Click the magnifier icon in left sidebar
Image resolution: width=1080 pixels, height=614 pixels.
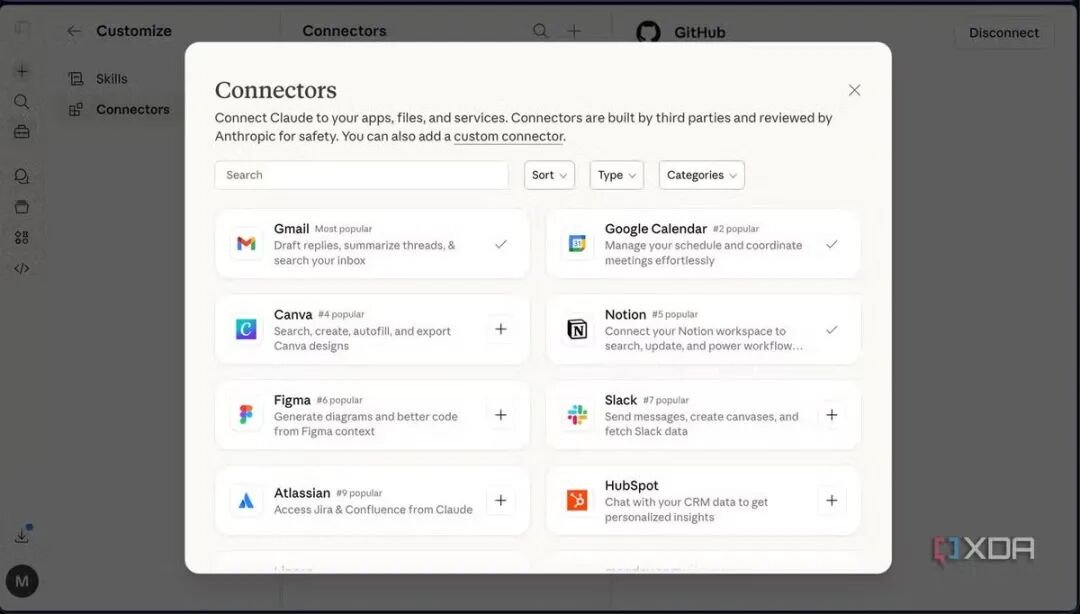(22, 102)
